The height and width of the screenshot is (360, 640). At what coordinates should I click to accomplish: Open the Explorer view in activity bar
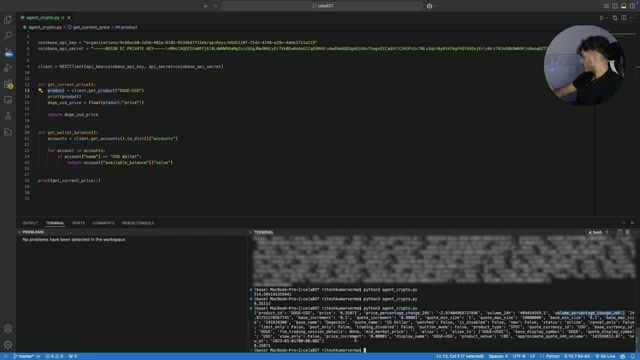point(8,20)
